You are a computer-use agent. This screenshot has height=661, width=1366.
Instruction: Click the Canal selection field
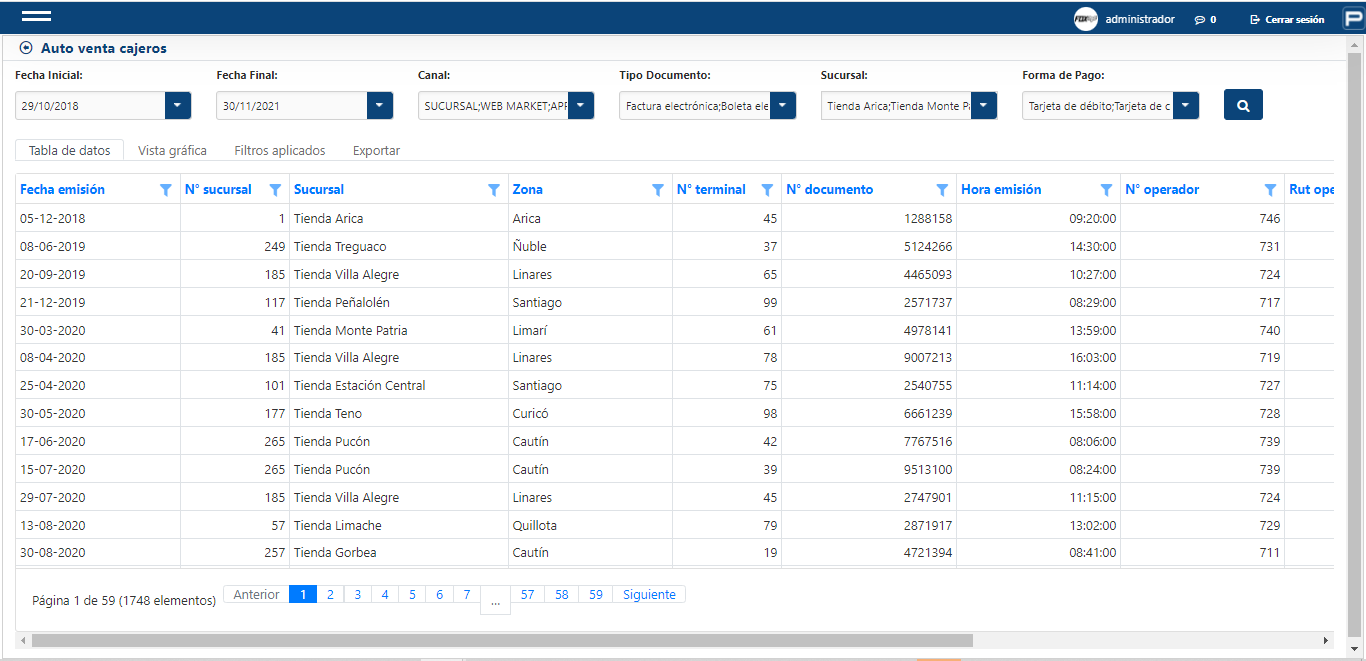(x=493, y=105)
